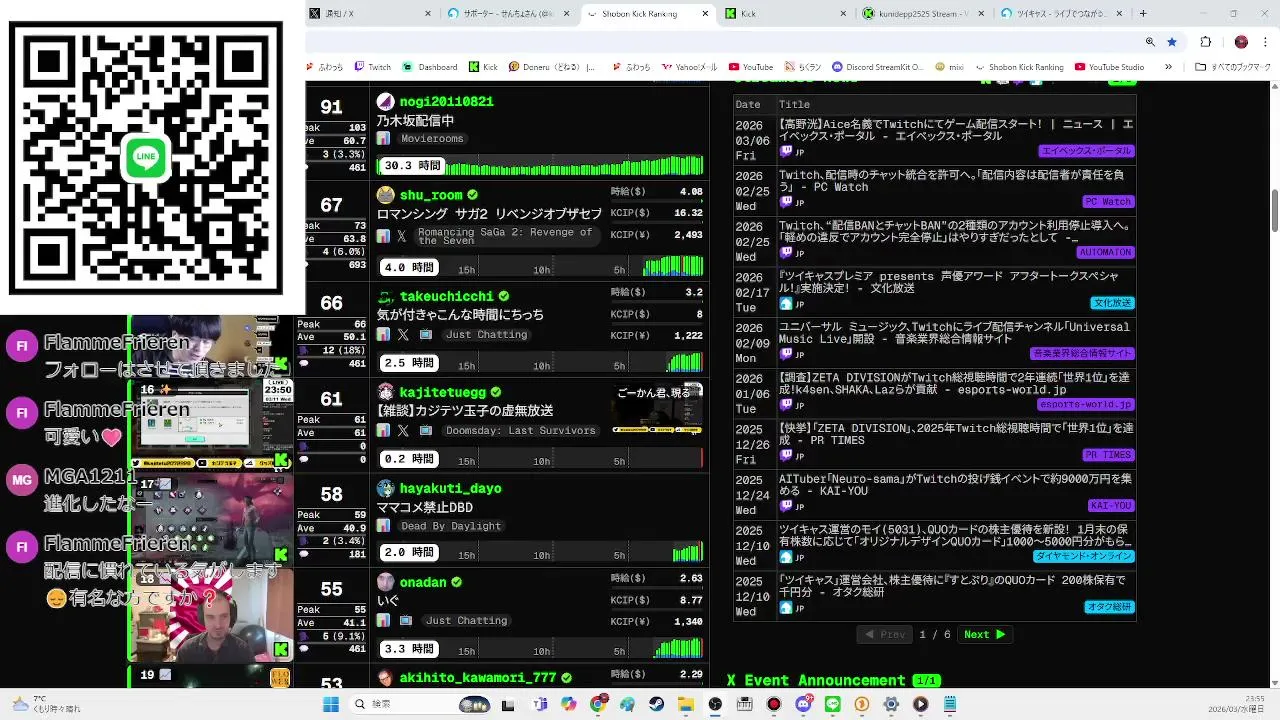Go to next news page
Image resolution: width=1280 pixels, height=720 pixels.
(x=985, y=634)
